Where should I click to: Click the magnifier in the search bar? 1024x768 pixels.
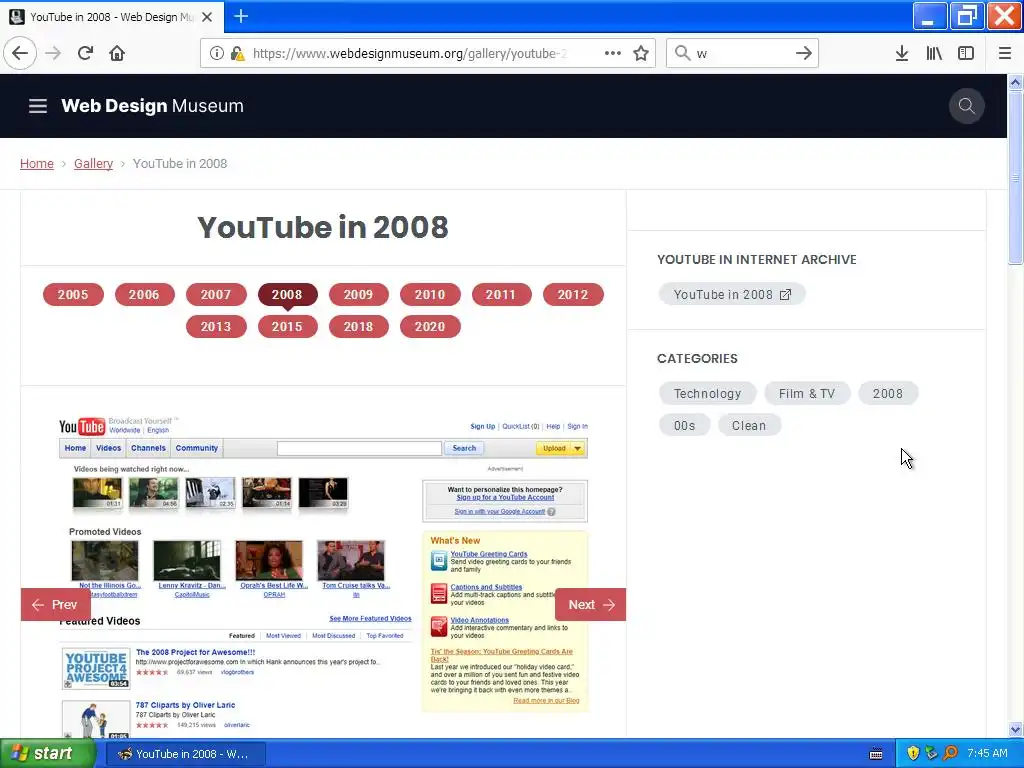point(682,53)
